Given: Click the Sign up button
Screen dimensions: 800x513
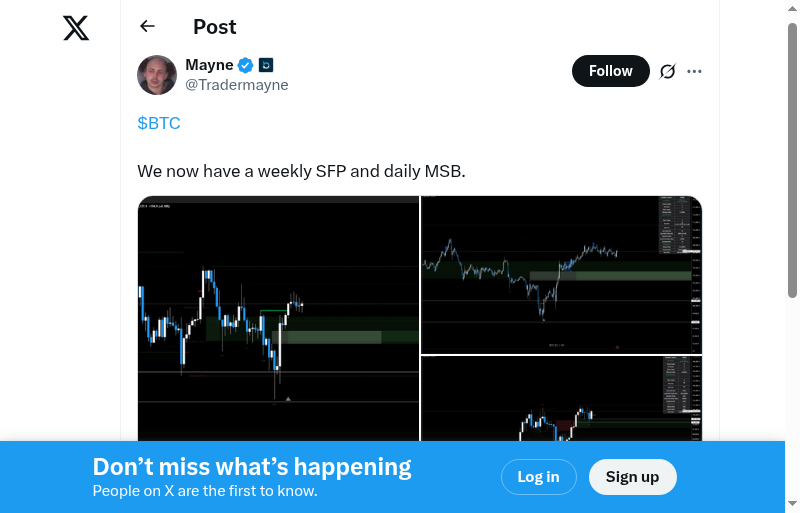Looking at the screenshot, I should pyautogui.click(x=632, y=477).
